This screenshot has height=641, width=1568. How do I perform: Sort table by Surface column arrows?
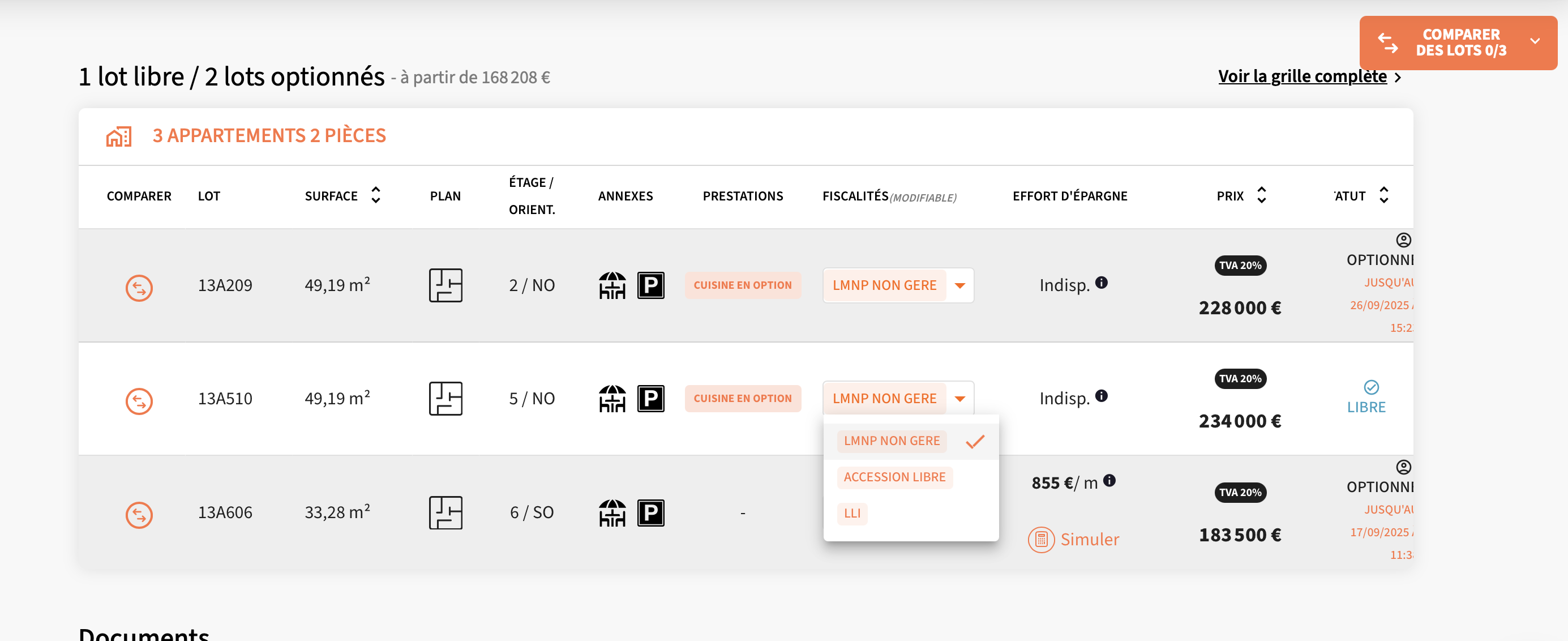(x=375, y=195)
